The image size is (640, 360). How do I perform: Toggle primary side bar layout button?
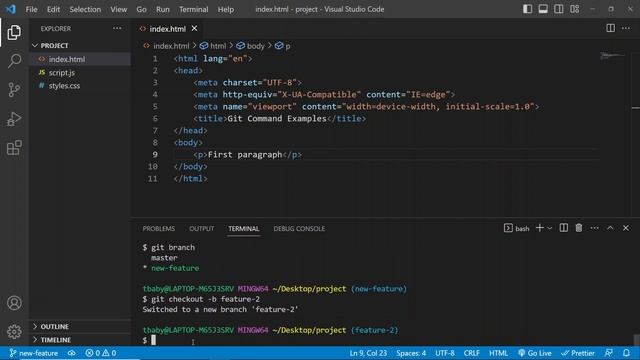tap(527, 9)
